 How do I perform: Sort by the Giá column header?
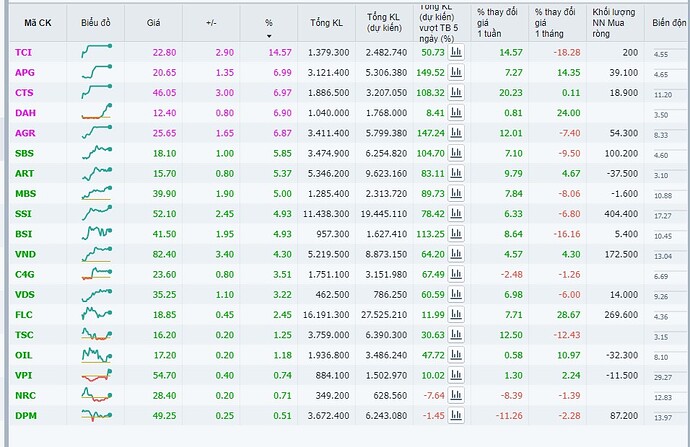pos(153,20)
